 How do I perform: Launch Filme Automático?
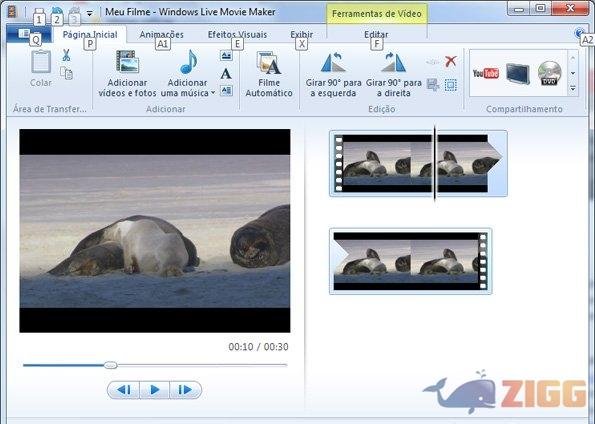269,74
